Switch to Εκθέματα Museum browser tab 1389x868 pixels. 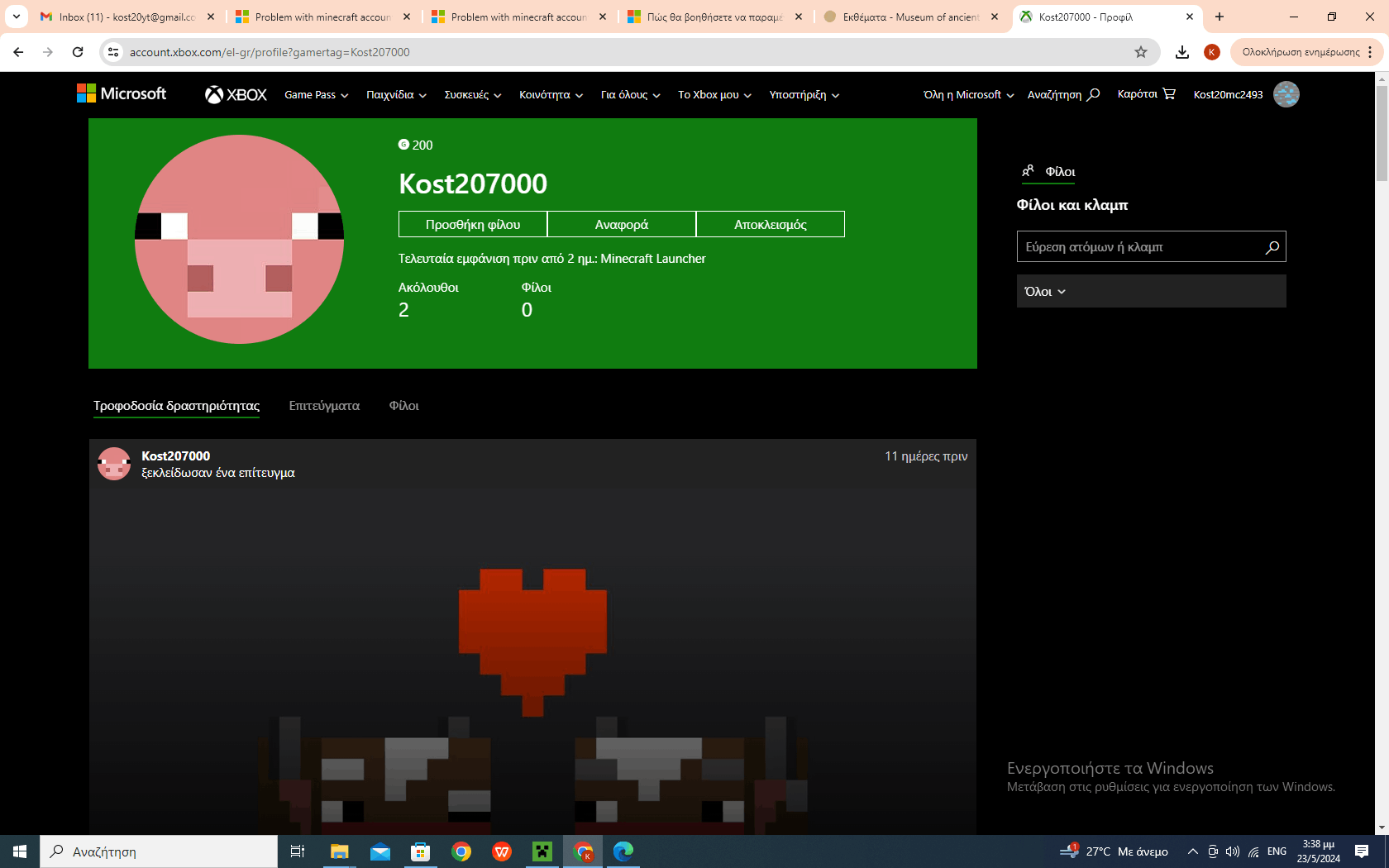tap(912, 17)
